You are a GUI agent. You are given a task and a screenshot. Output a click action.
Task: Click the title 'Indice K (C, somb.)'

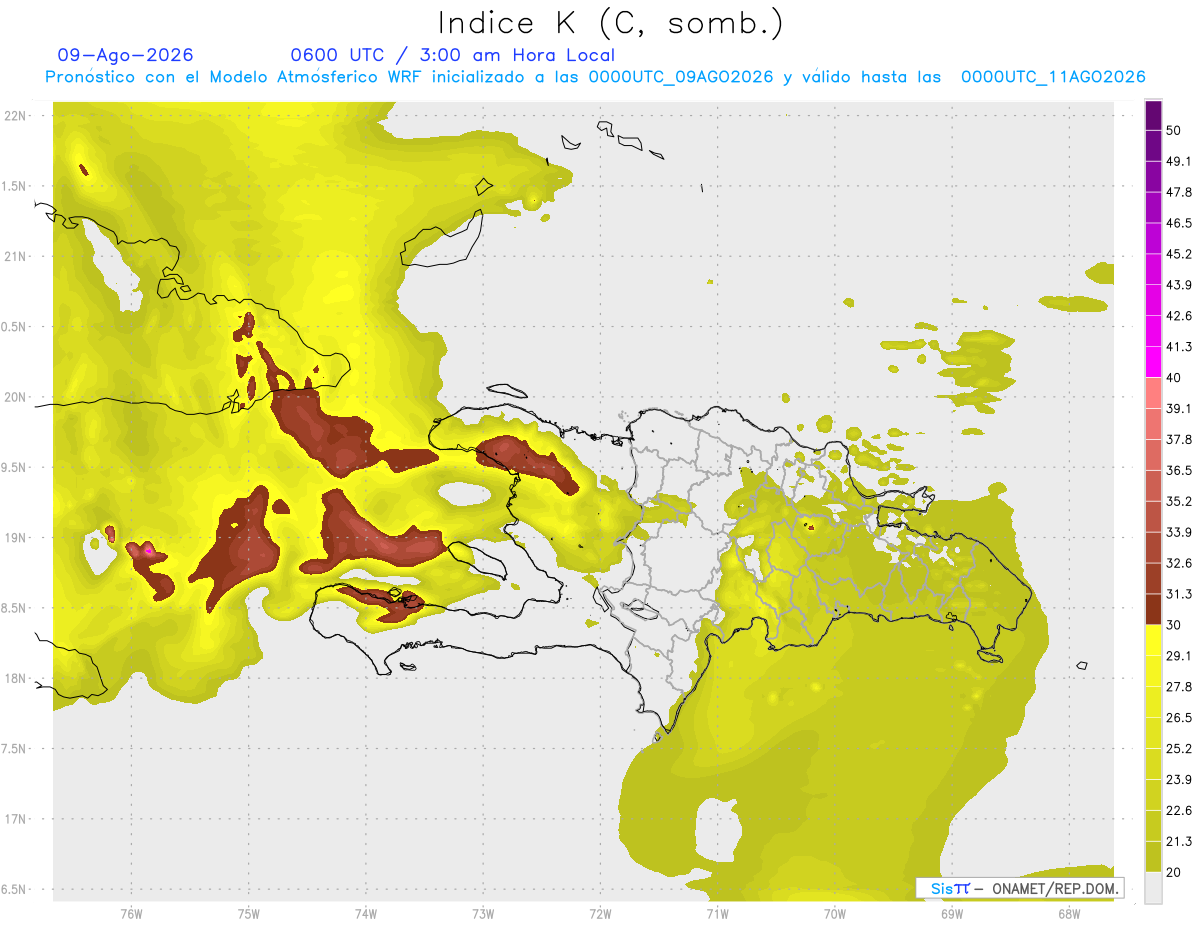(x=611, y=23)
